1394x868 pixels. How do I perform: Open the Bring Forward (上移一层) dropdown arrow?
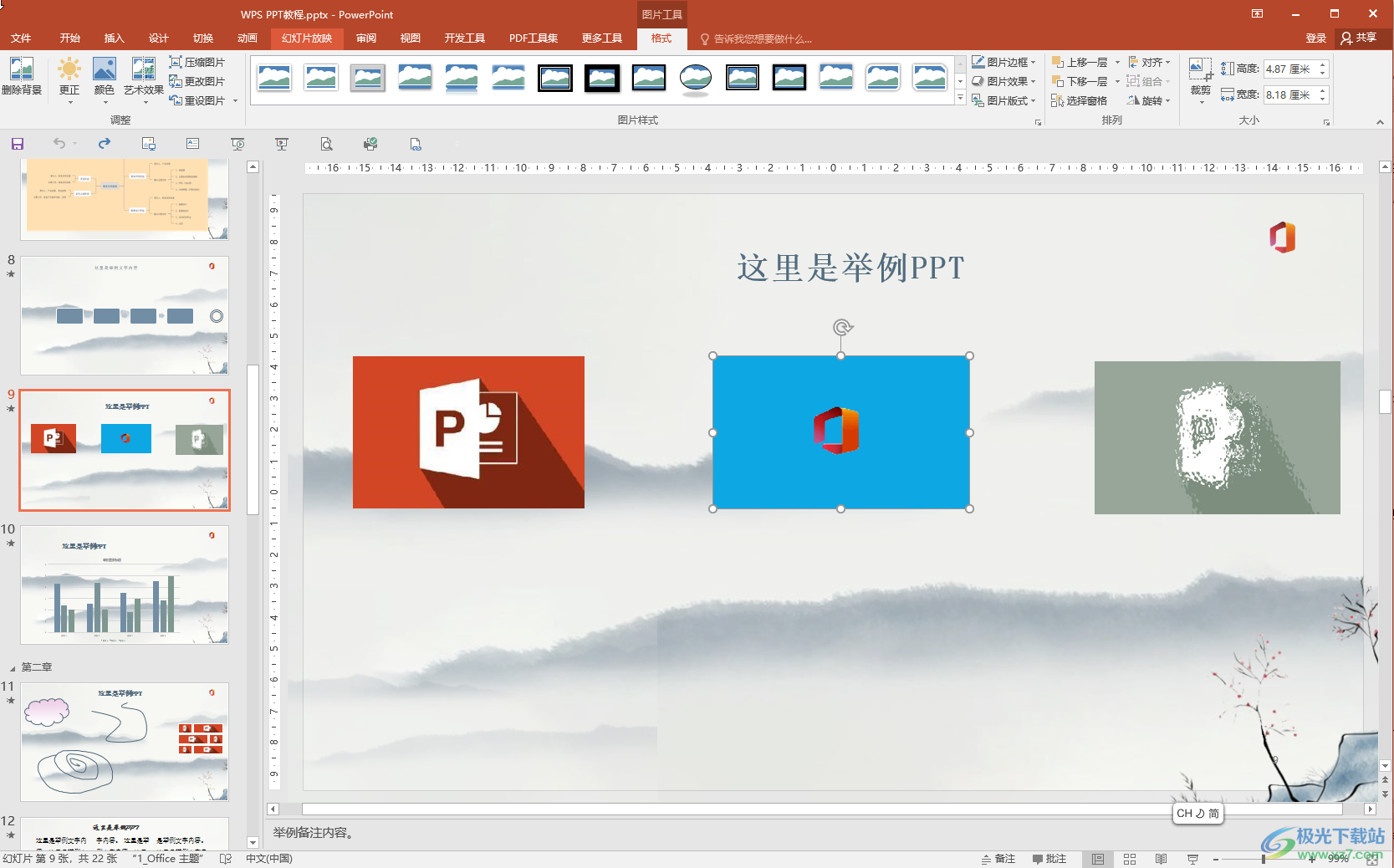[x=1117, y=62]
